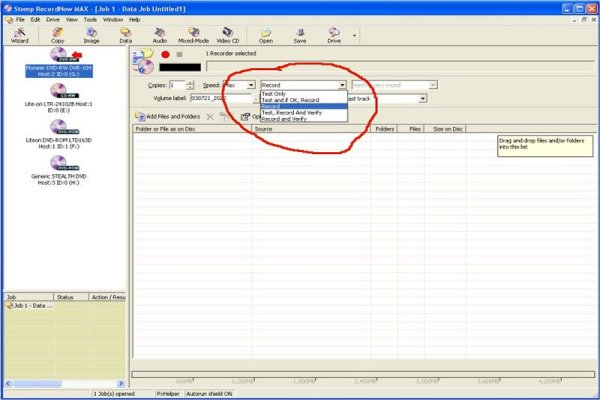Click the Copies number field
This screenshot has height=400, width=600.
[177, 85]
